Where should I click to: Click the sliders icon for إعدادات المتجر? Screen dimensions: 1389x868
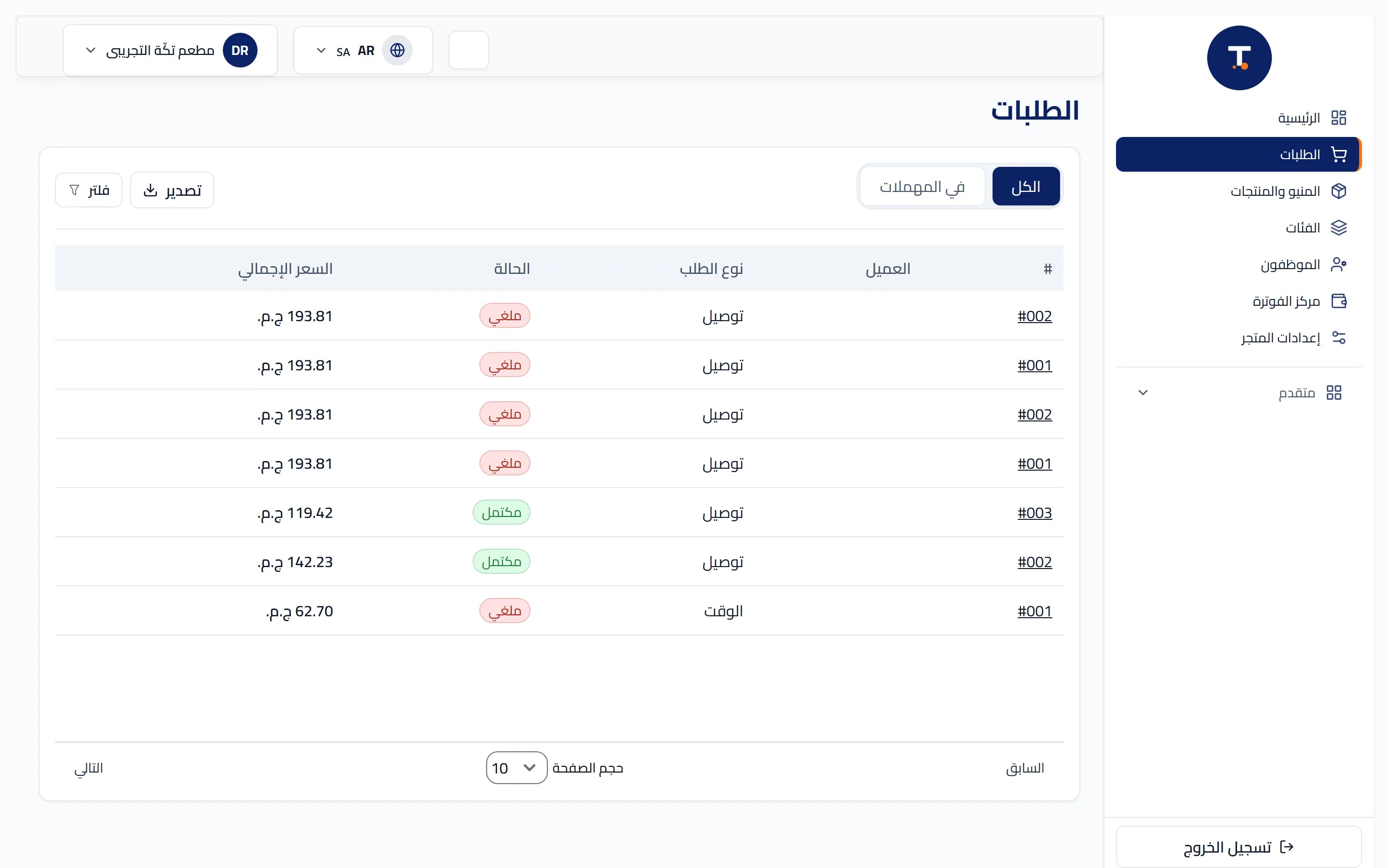1338,338
